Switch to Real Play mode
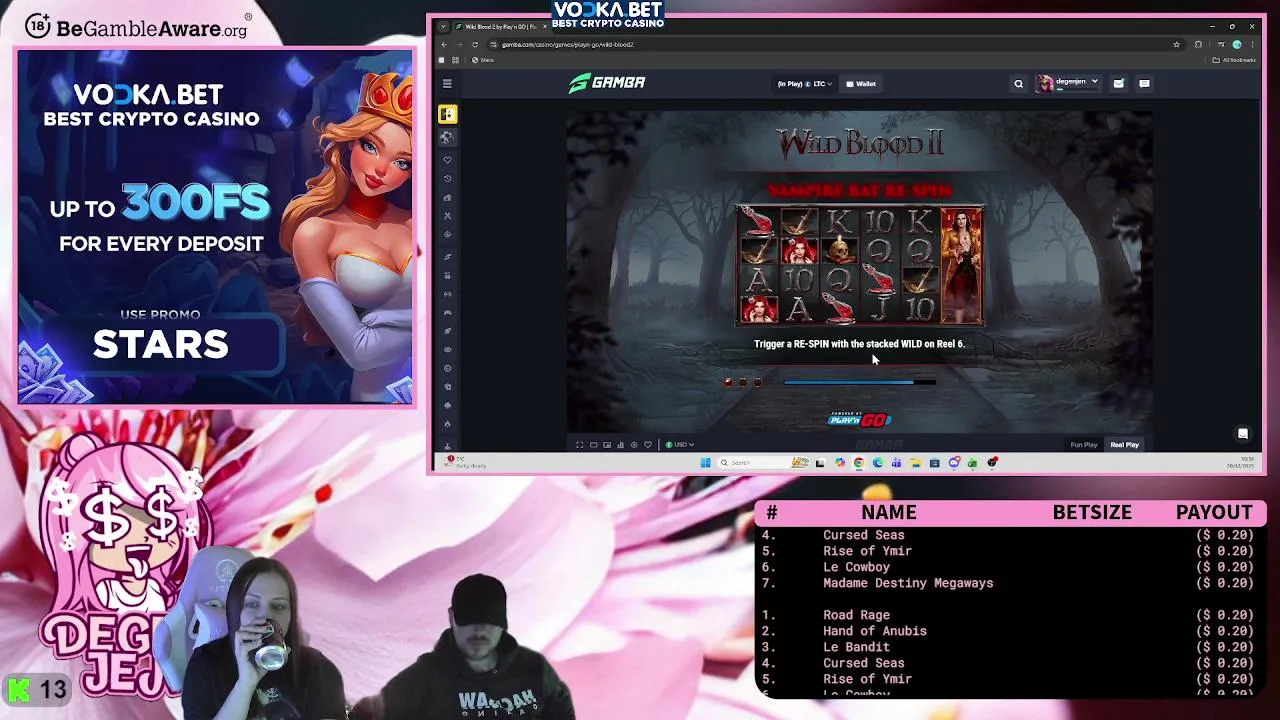Viewport: 1280px width, 720px height. click(1124, 445)
